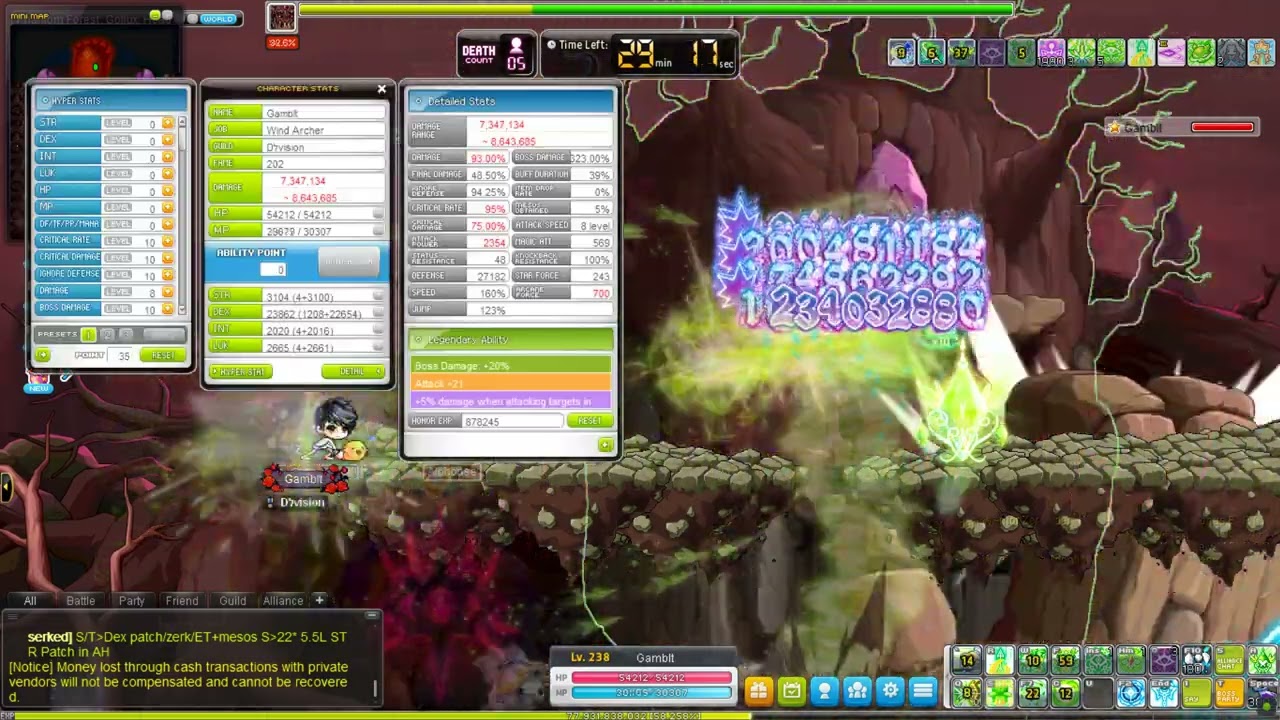Select Hyper Stats preset 1
This screenshot has width=1280, height=720.
(x=88, y=334)
